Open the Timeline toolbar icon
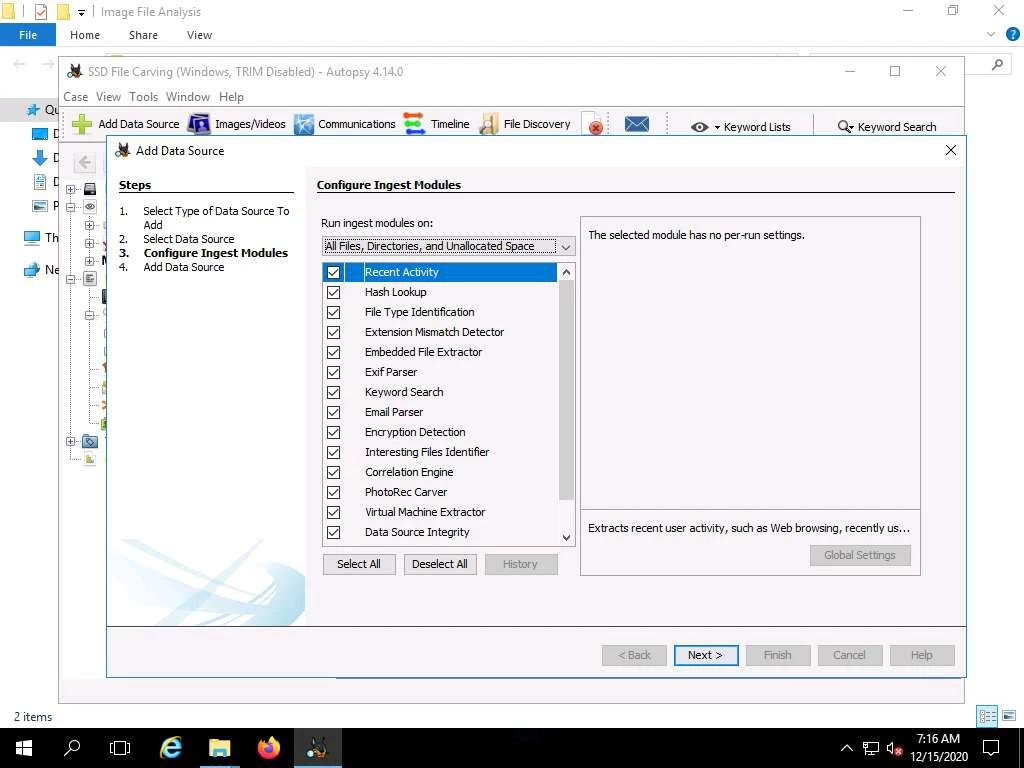The width and height of the screenshot is (1024, 768). tap(414, 124)
